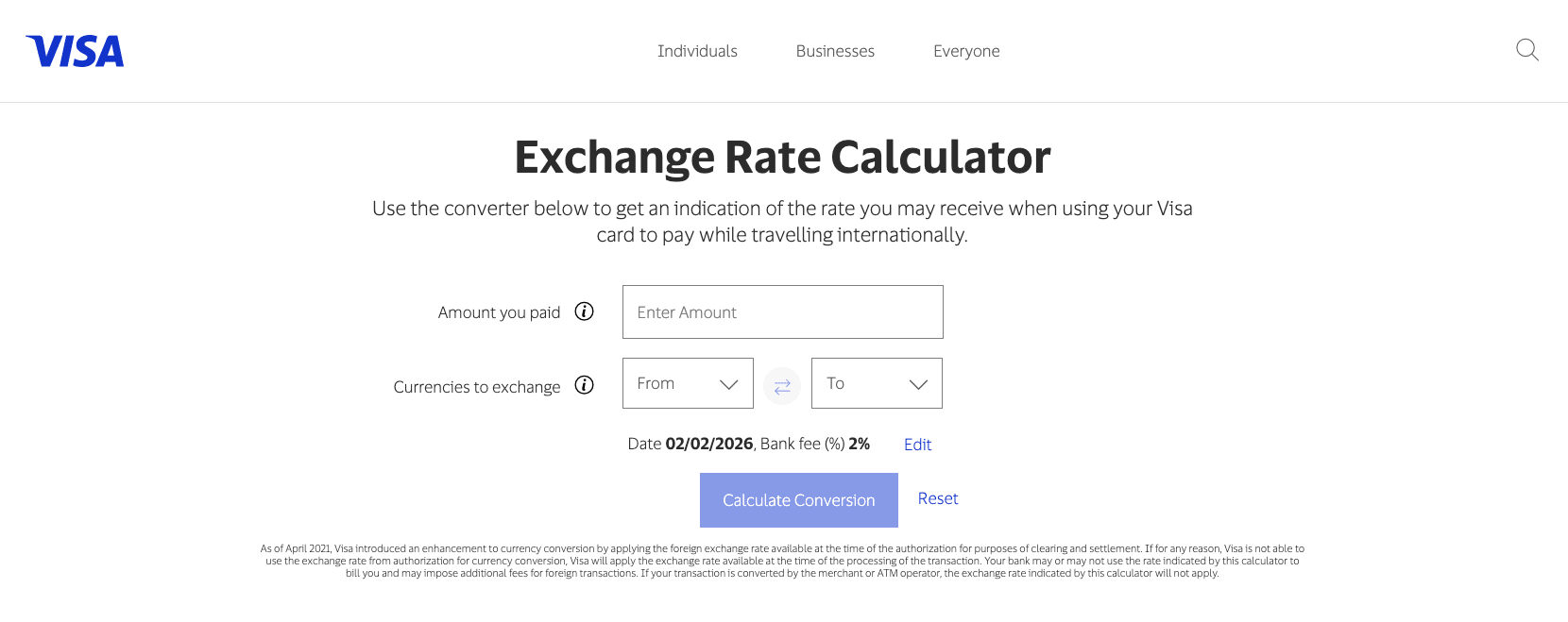Image resolution: width=1568 pixels, height=622 pixels.
Task: Click the info icon beside Currencies to exchange
Action: click(x=585, y=386)
